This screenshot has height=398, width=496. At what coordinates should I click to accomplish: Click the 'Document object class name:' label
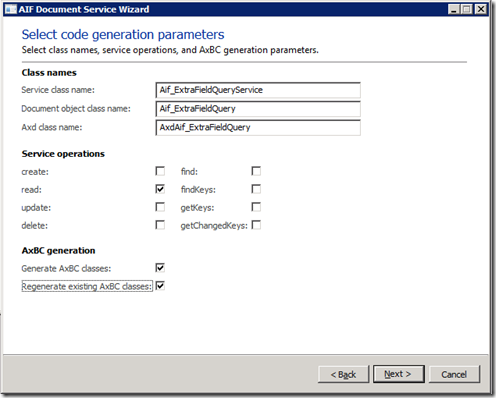pyautogui.click(x=76, y=109)
